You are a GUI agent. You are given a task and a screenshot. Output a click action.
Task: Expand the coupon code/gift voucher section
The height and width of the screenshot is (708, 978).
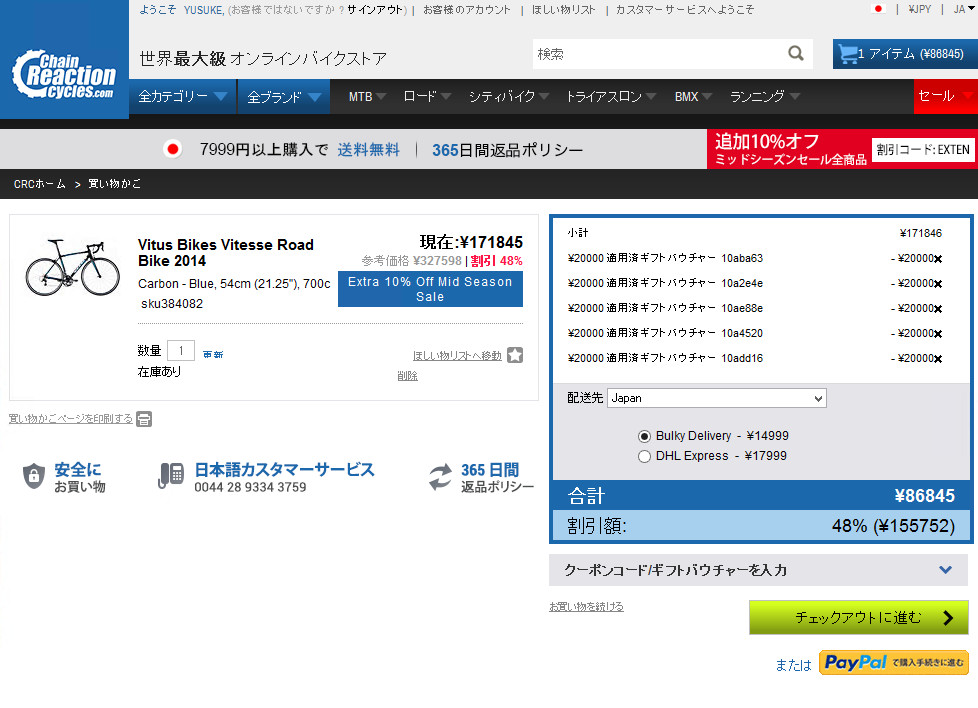pyautogui.click(x=758, y=570)
